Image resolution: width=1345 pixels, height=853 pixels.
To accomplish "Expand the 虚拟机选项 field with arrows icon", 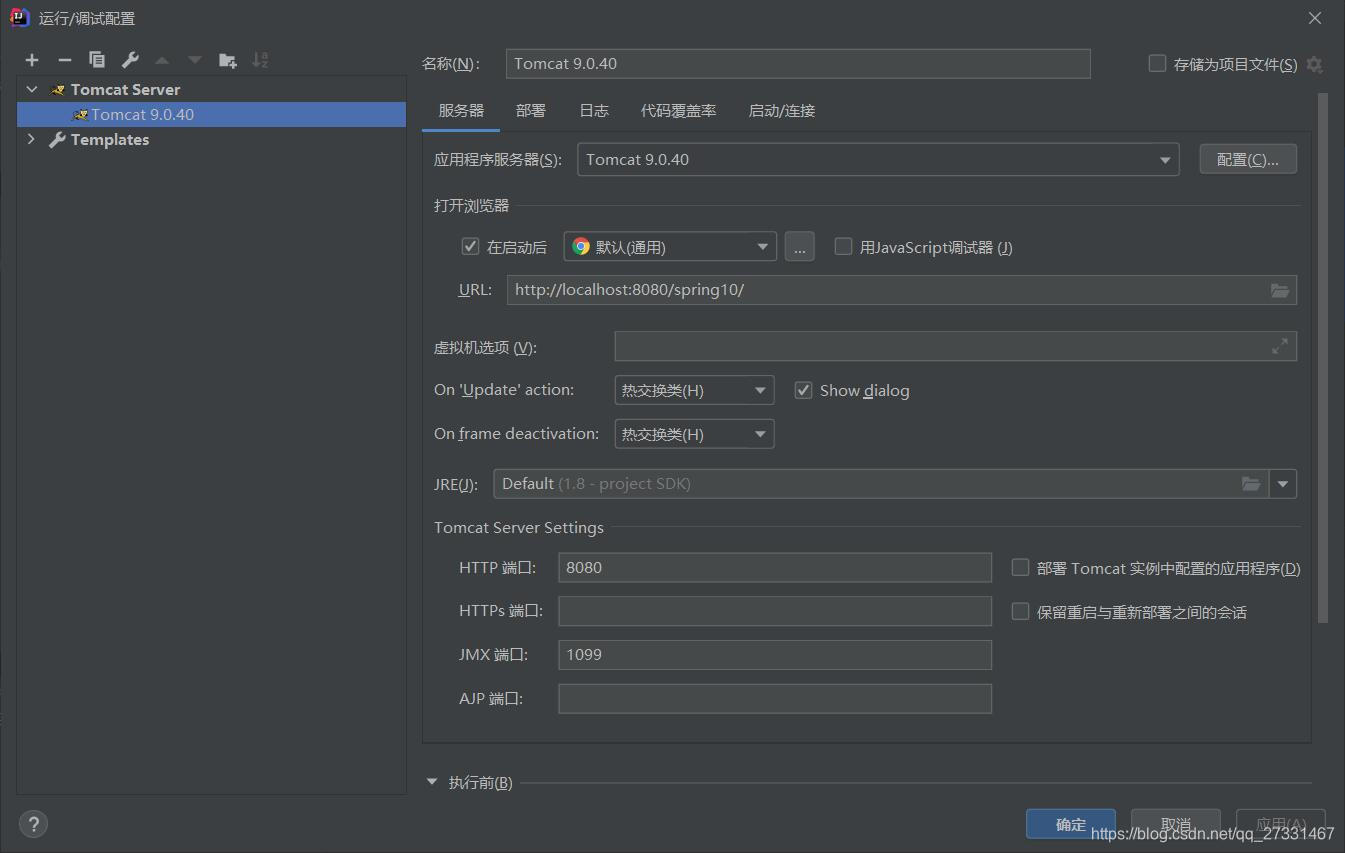I will (1280, 346).
